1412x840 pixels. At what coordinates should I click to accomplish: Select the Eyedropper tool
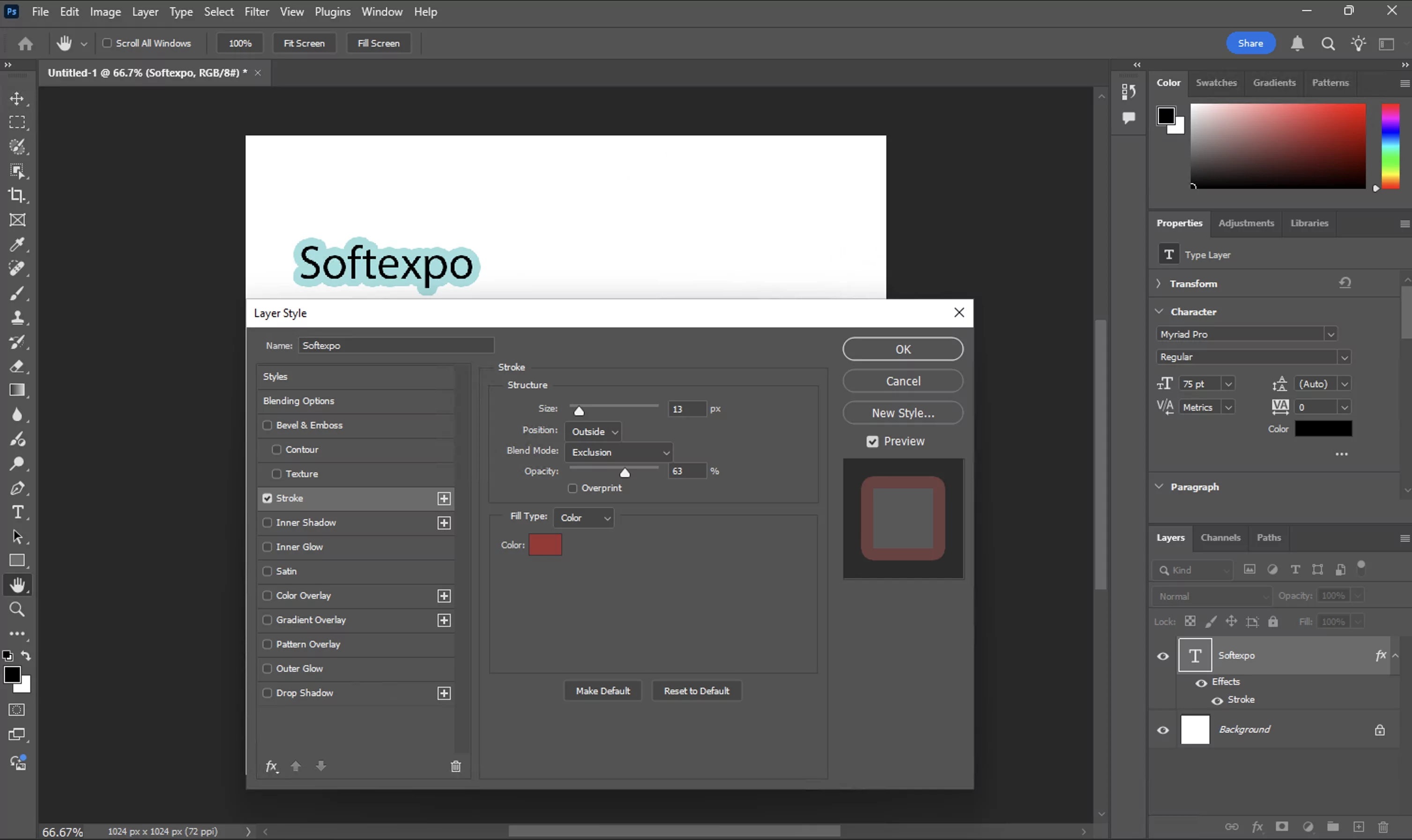click(x=17, y=244)
